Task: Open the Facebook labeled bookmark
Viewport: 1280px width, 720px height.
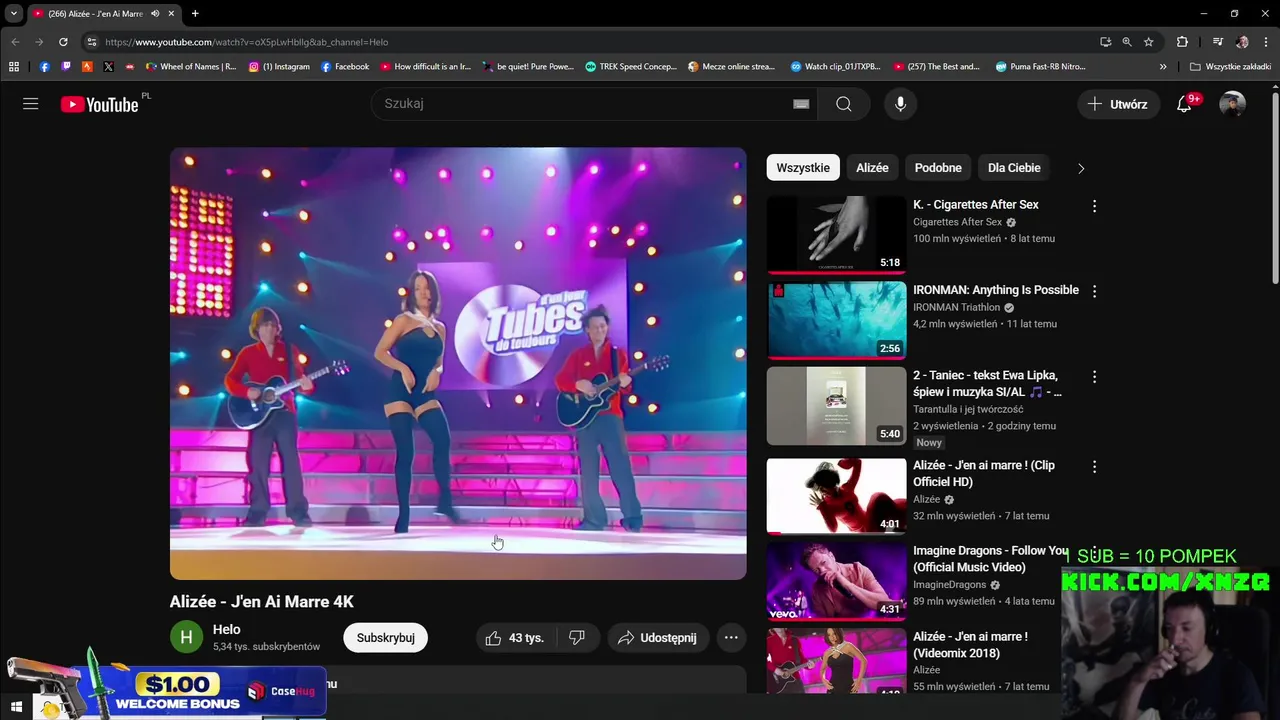Action: click(x=345, y=67)
